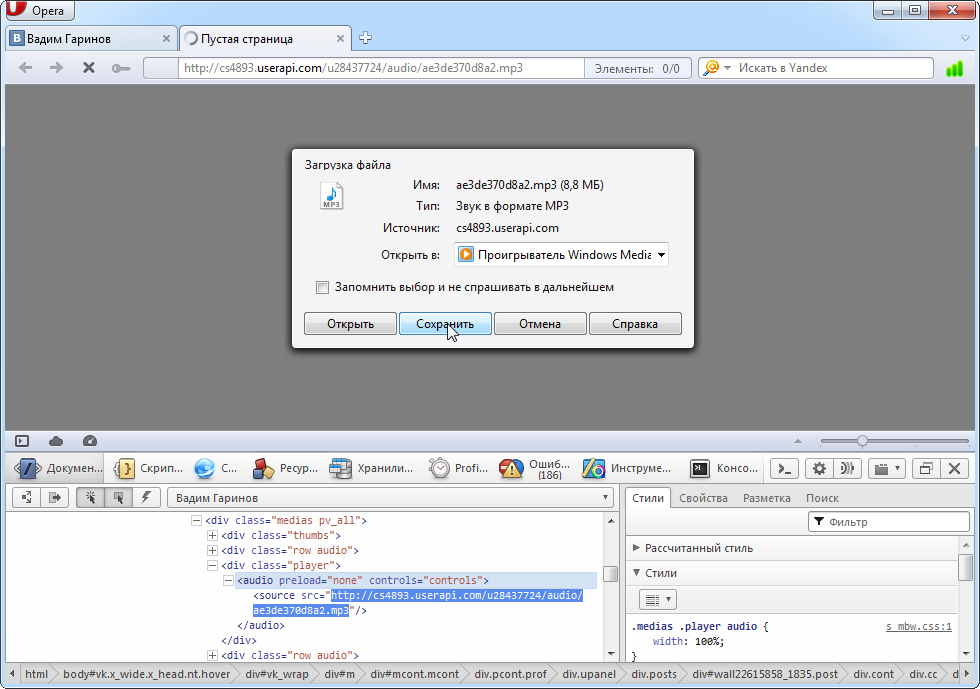Collapse div class player node

212,565
